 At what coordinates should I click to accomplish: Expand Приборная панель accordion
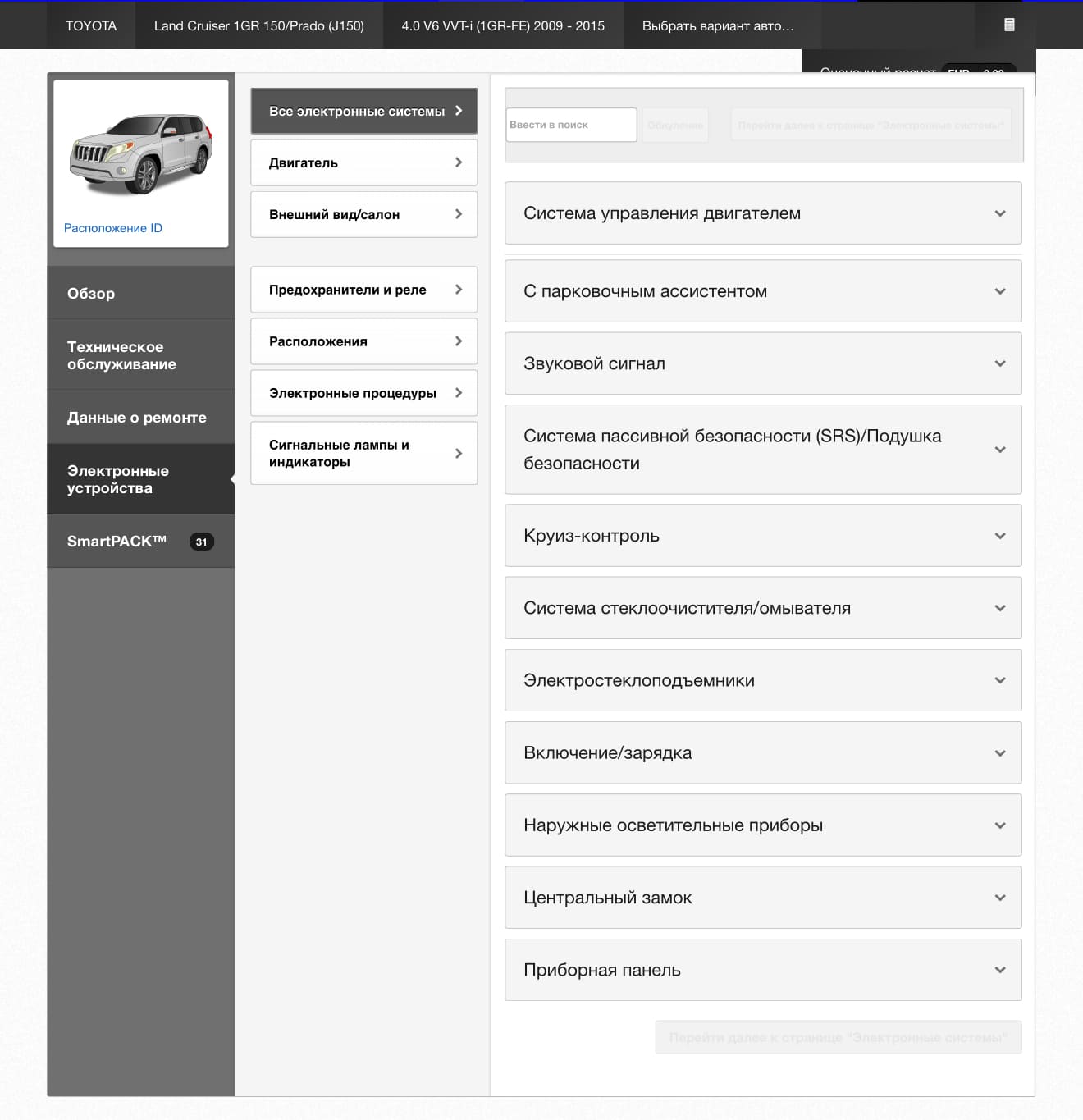tap(763, 970)
